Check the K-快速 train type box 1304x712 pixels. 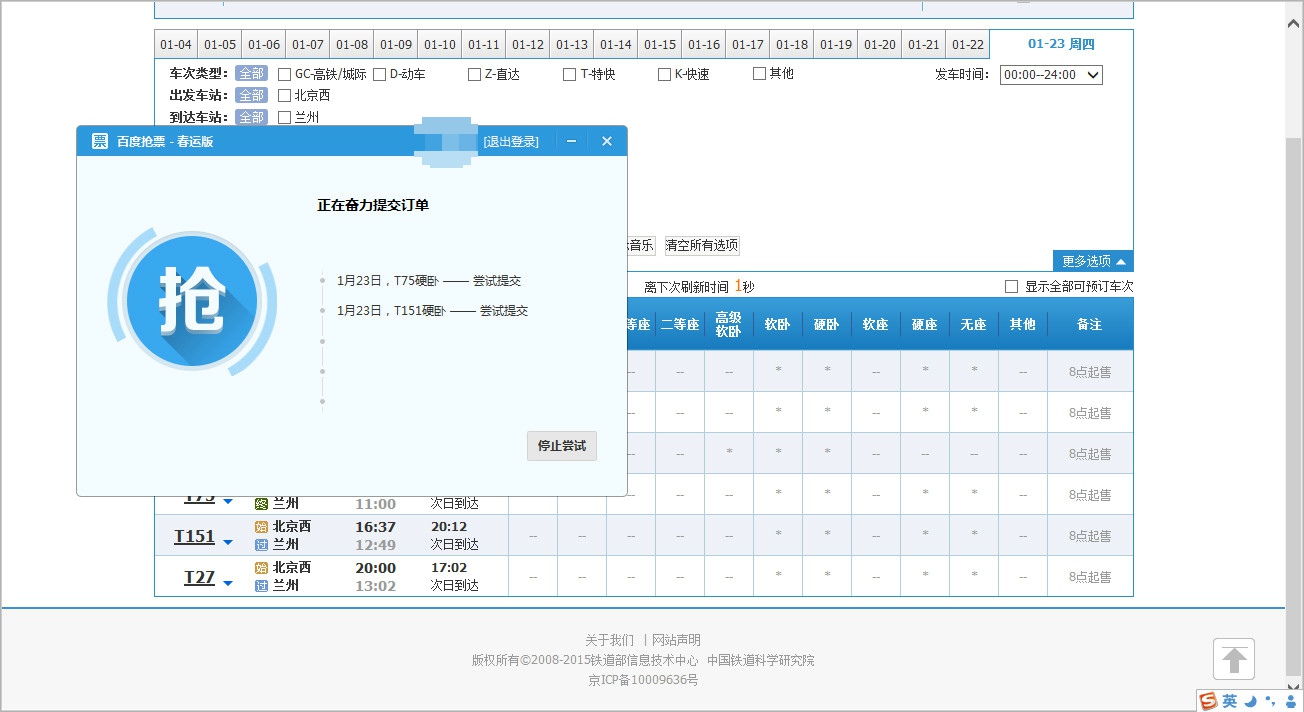pyautogui.click(x=664, y=74)
